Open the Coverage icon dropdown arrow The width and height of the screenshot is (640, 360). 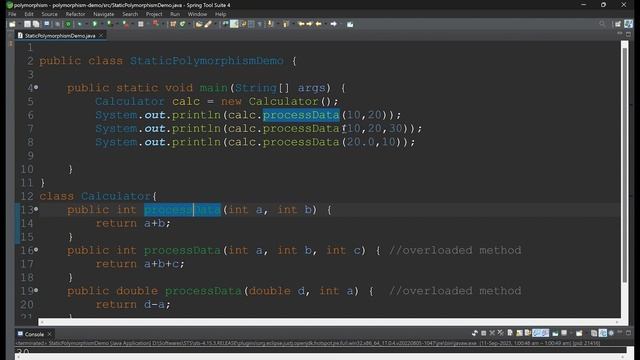(116, 24)
